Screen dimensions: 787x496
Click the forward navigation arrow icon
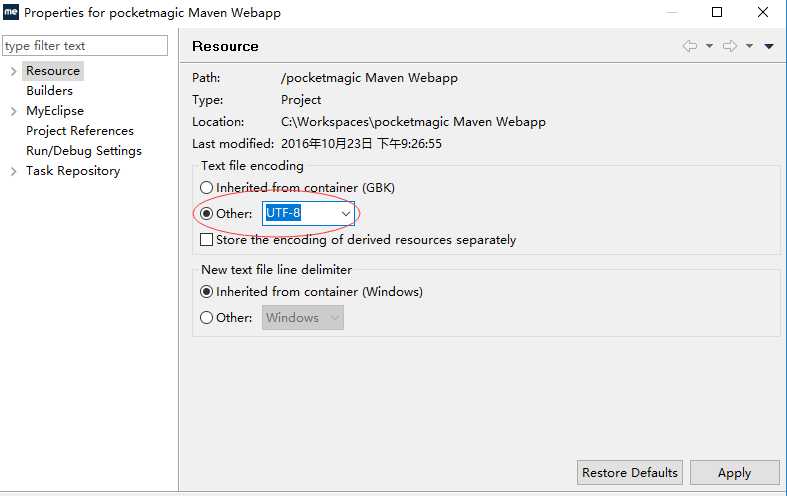point(730,46)
